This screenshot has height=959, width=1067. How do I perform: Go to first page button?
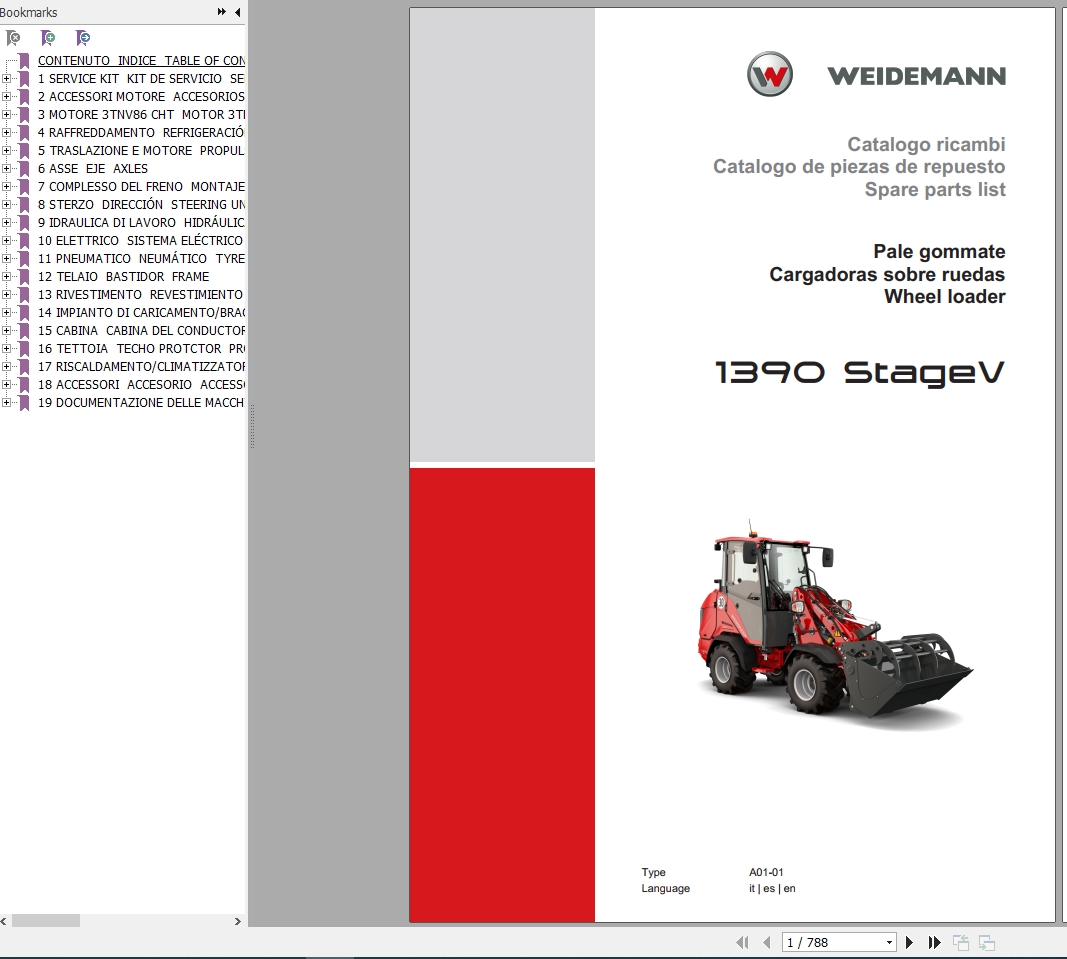(742, 943)
